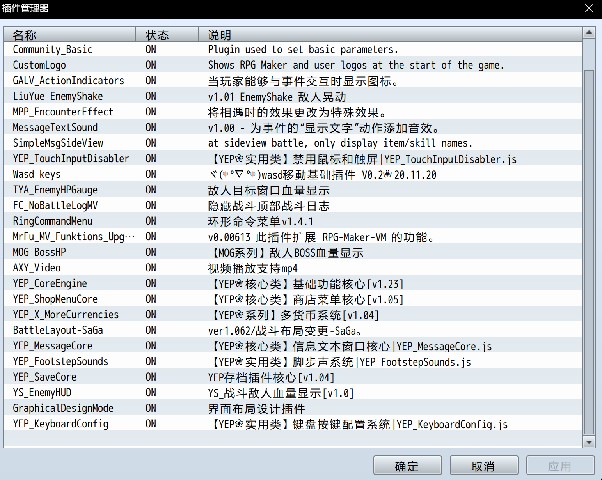Select the MOG BossHP plugin
This screenshot has height=480, width=602.
point(293,252)
